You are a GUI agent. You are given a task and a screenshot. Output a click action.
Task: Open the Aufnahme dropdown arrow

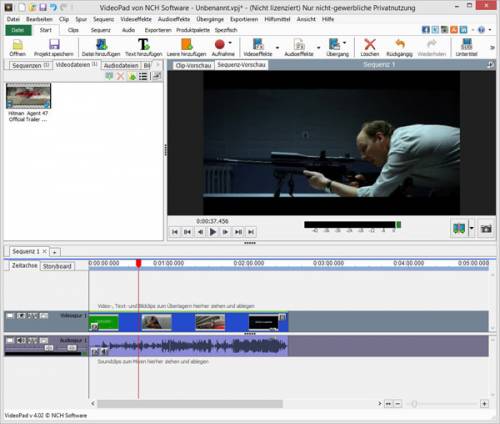(x=230, y=43)
